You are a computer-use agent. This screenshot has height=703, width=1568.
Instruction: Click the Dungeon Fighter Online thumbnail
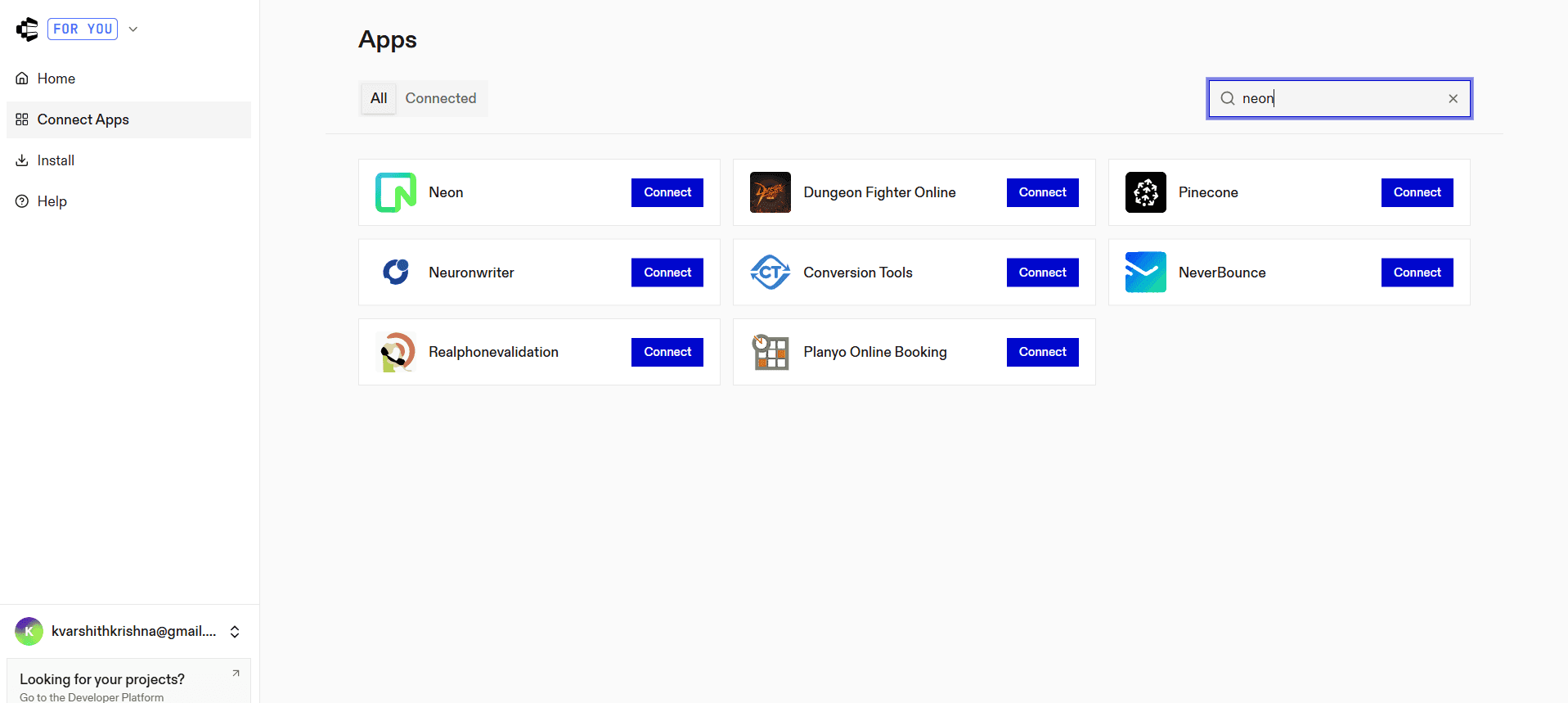771,192
